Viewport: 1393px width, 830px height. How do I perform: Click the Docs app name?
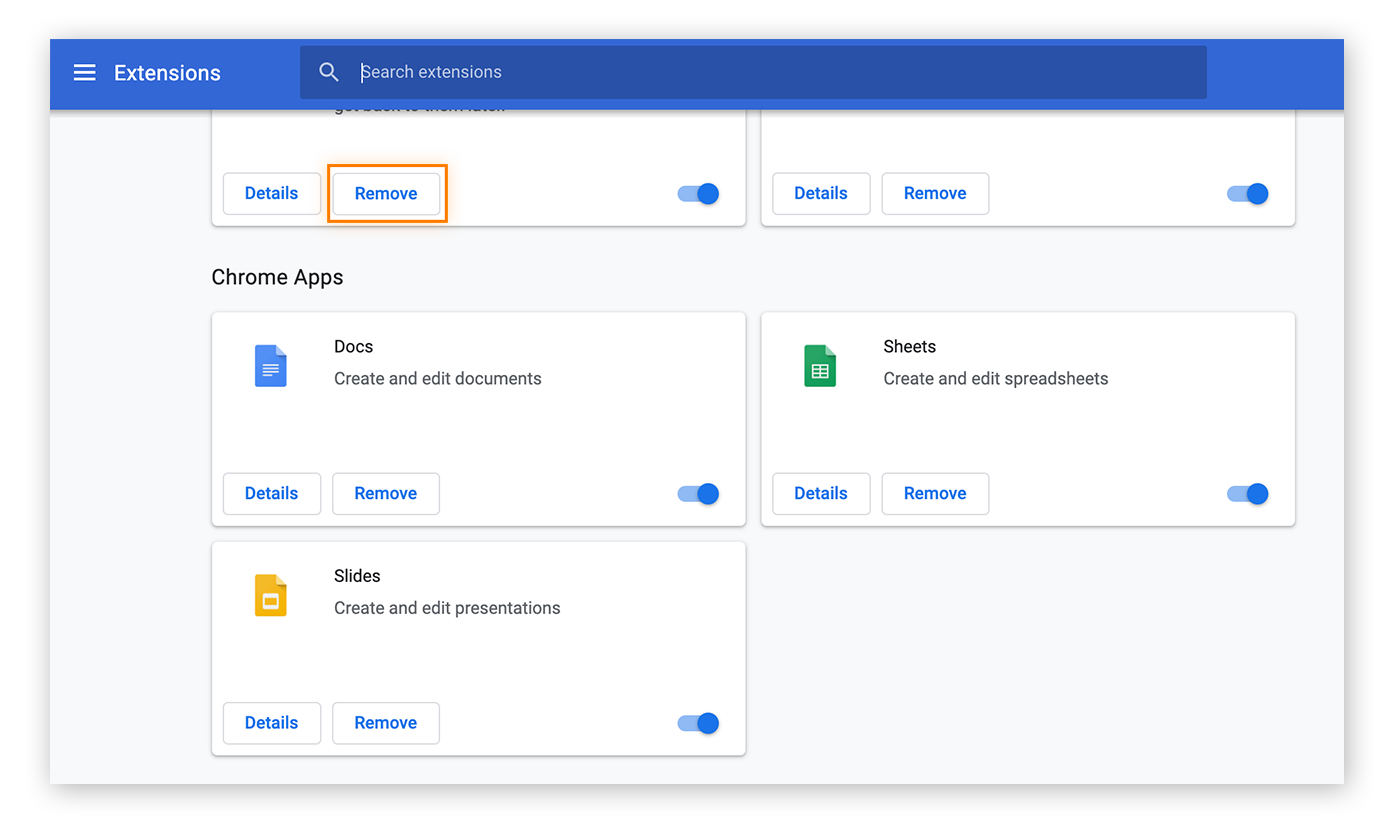[x=353, y=347]
